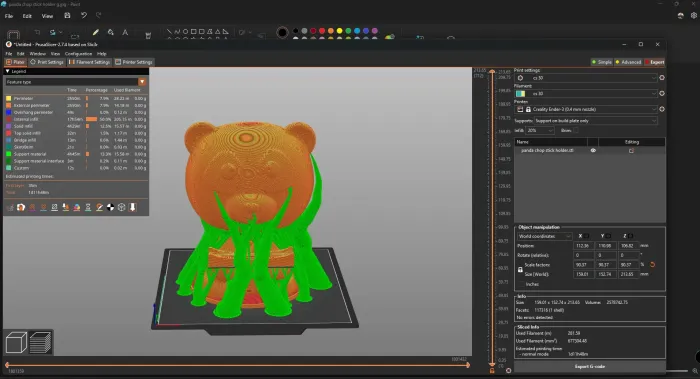Viewport: 700px width, 379px height.
Task: Click the color changes icon in legend toolbar
Action: 77,207
